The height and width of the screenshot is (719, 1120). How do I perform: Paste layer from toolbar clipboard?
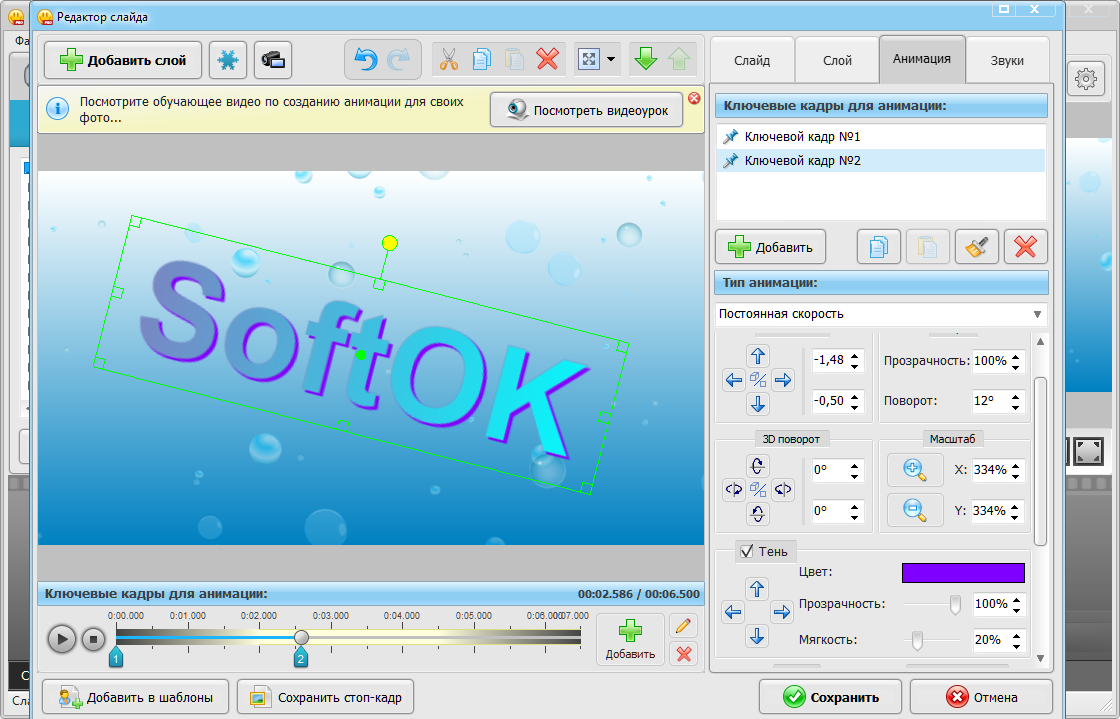[x=514, y=59]
